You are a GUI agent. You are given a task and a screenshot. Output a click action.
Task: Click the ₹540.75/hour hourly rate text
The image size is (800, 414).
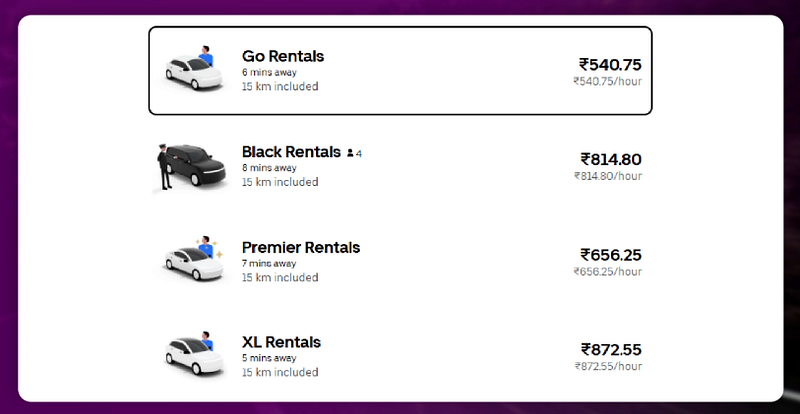608,81
